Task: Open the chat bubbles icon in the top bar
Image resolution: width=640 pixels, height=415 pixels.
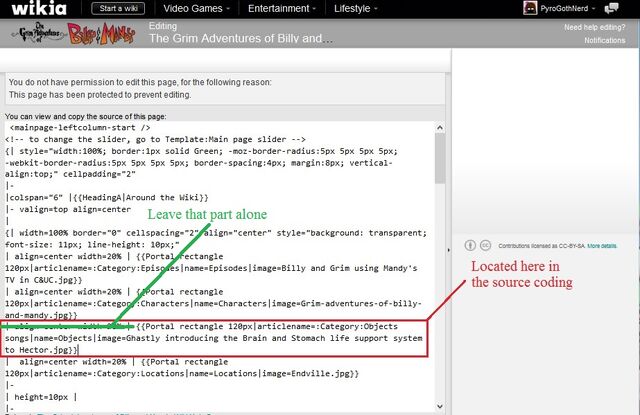Action: pyautogui.click(x=611, y=8)
